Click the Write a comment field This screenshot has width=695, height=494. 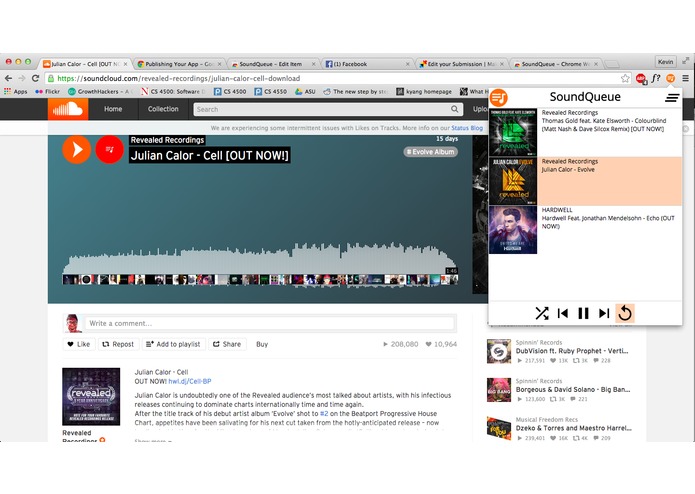270,323
